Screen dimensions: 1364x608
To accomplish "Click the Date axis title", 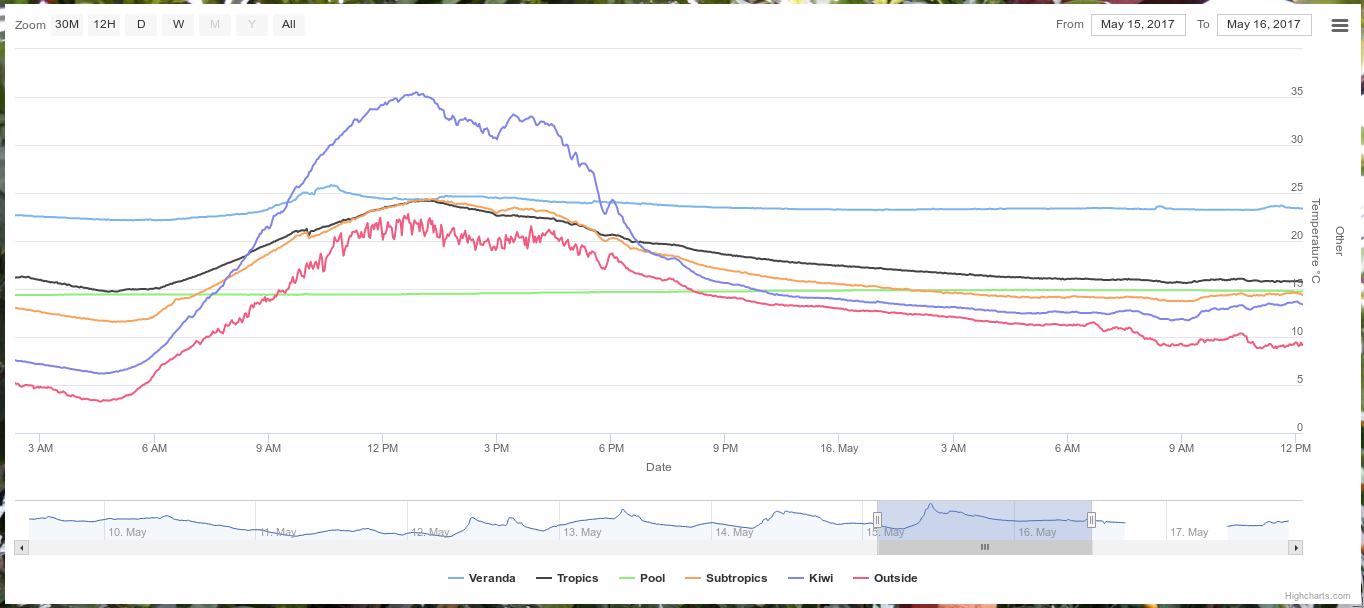I will (658, 467).
